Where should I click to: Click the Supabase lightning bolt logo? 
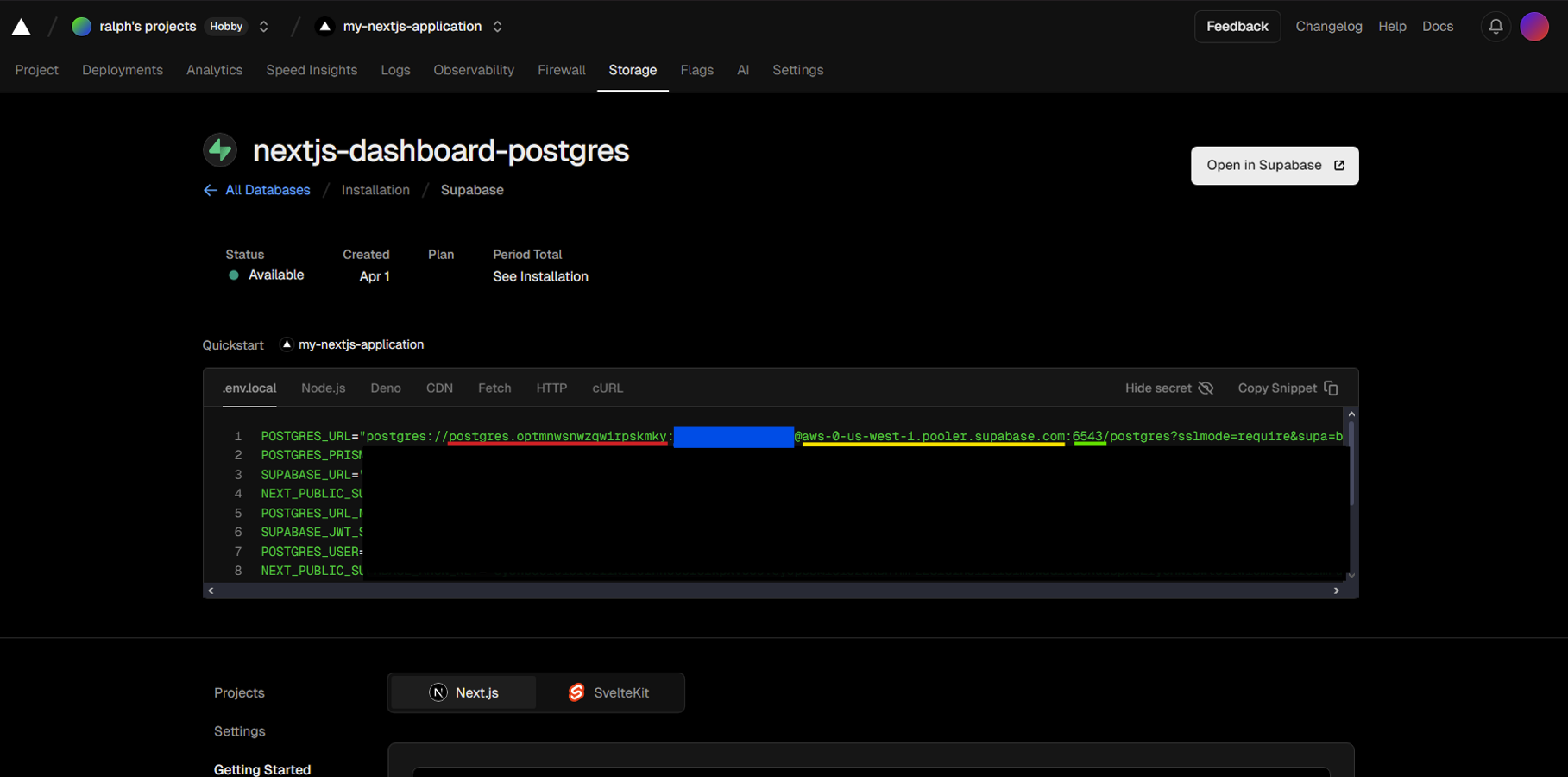(x=220, y=150)
